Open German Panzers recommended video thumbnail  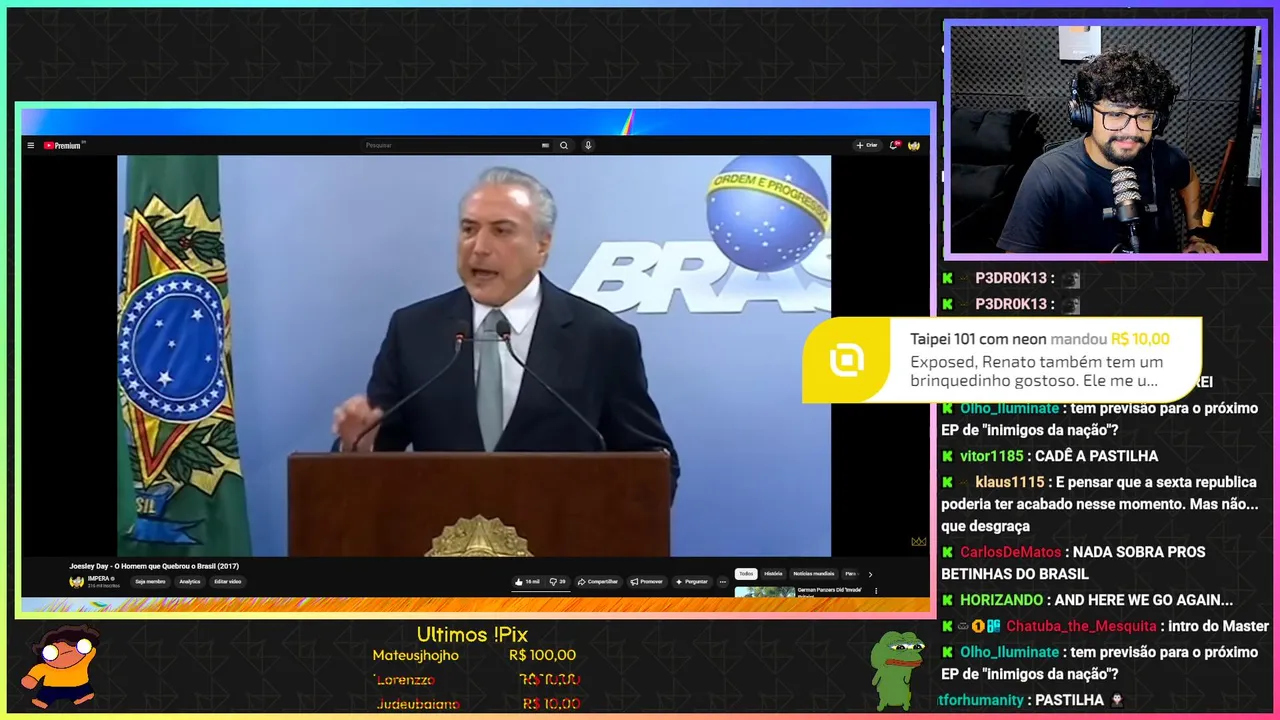pyautogui.click(x=764, y=591)
